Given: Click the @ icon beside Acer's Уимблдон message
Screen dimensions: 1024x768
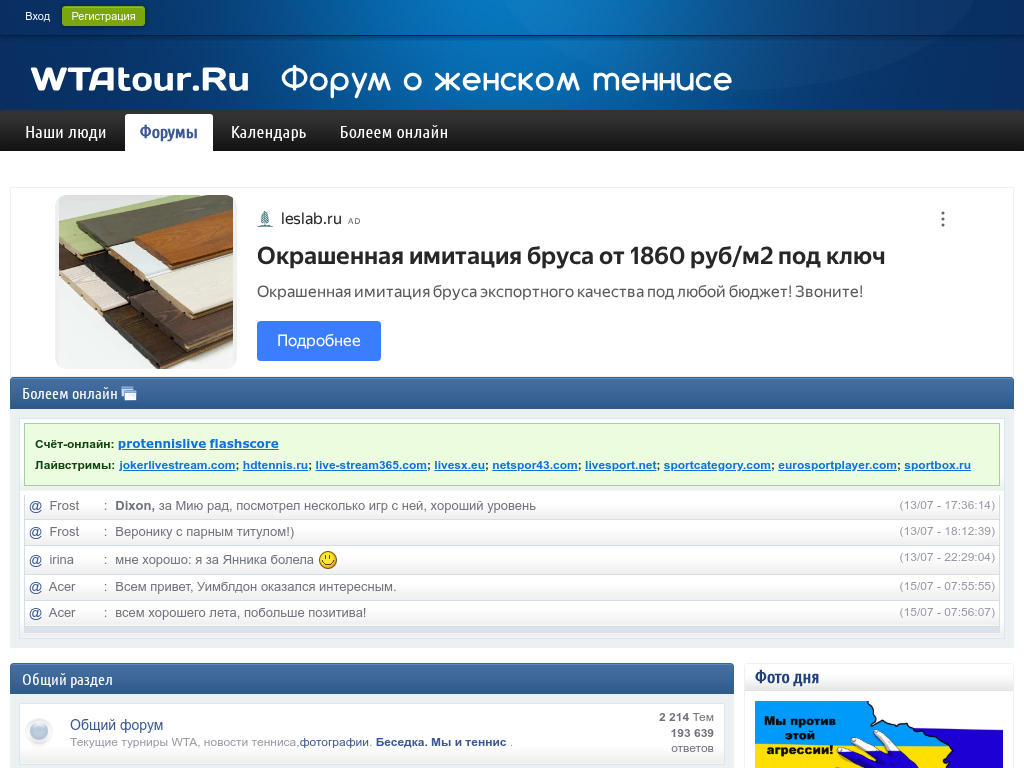Looking at the screenshot, I should [x=36, y=587].
